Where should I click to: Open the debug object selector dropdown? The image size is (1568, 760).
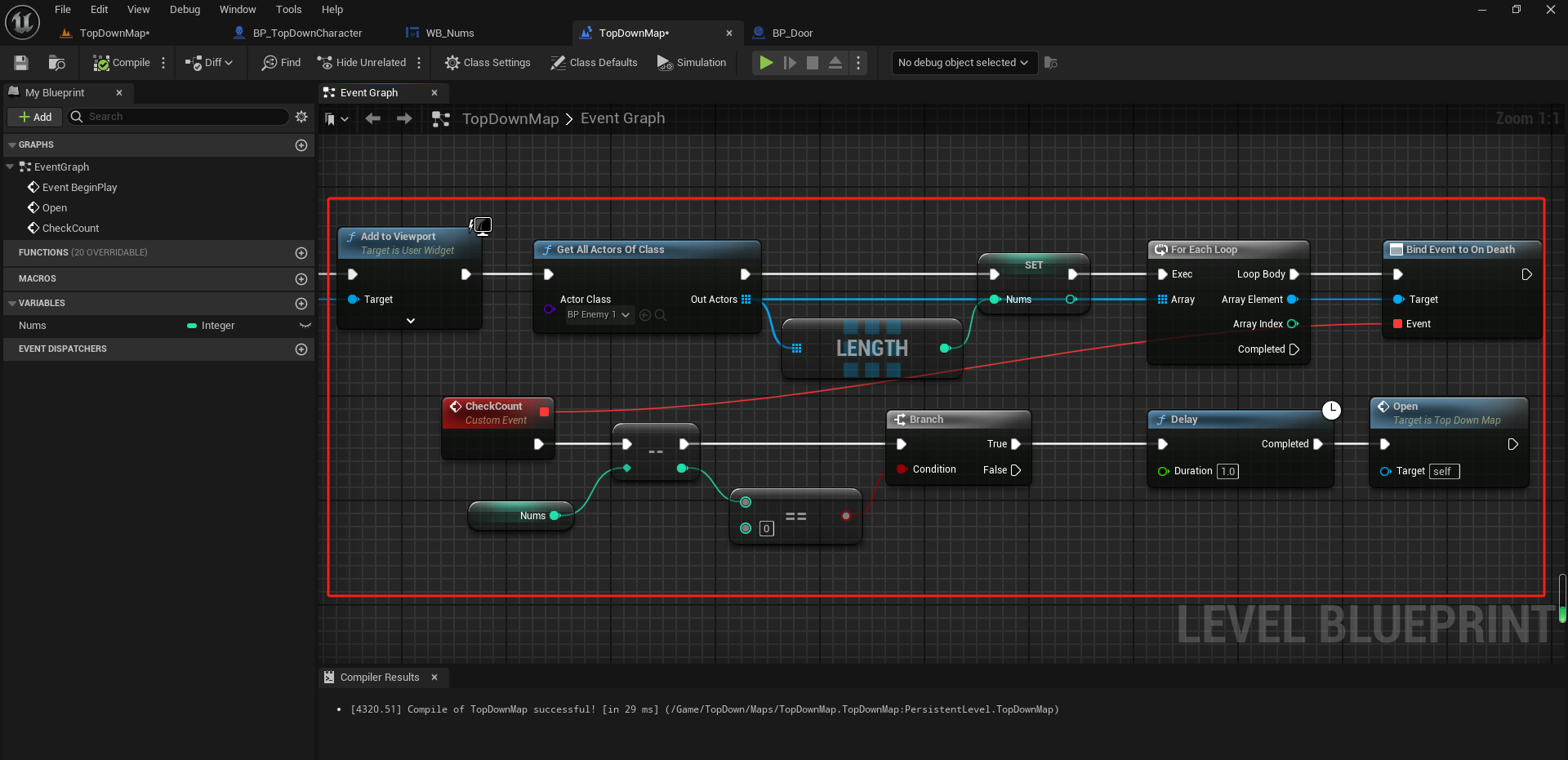964,63
